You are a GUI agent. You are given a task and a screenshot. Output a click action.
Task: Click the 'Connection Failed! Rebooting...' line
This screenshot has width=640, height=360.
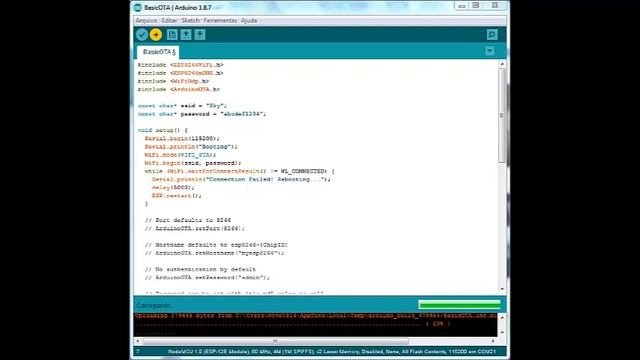[x=241, y=179]
